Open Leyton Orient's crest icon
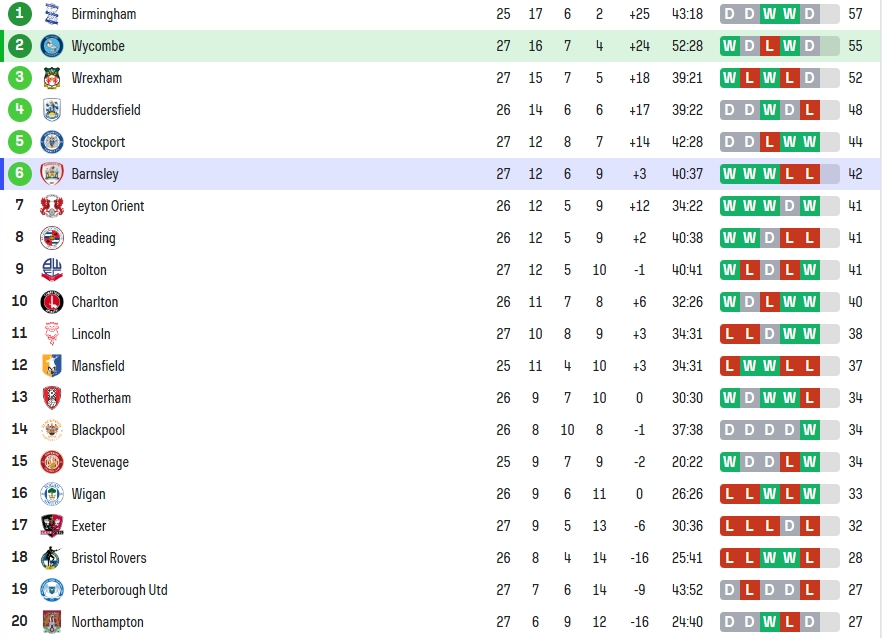This screenshot has width=882, height=638. pyautogui.click(x=52, y=206)
